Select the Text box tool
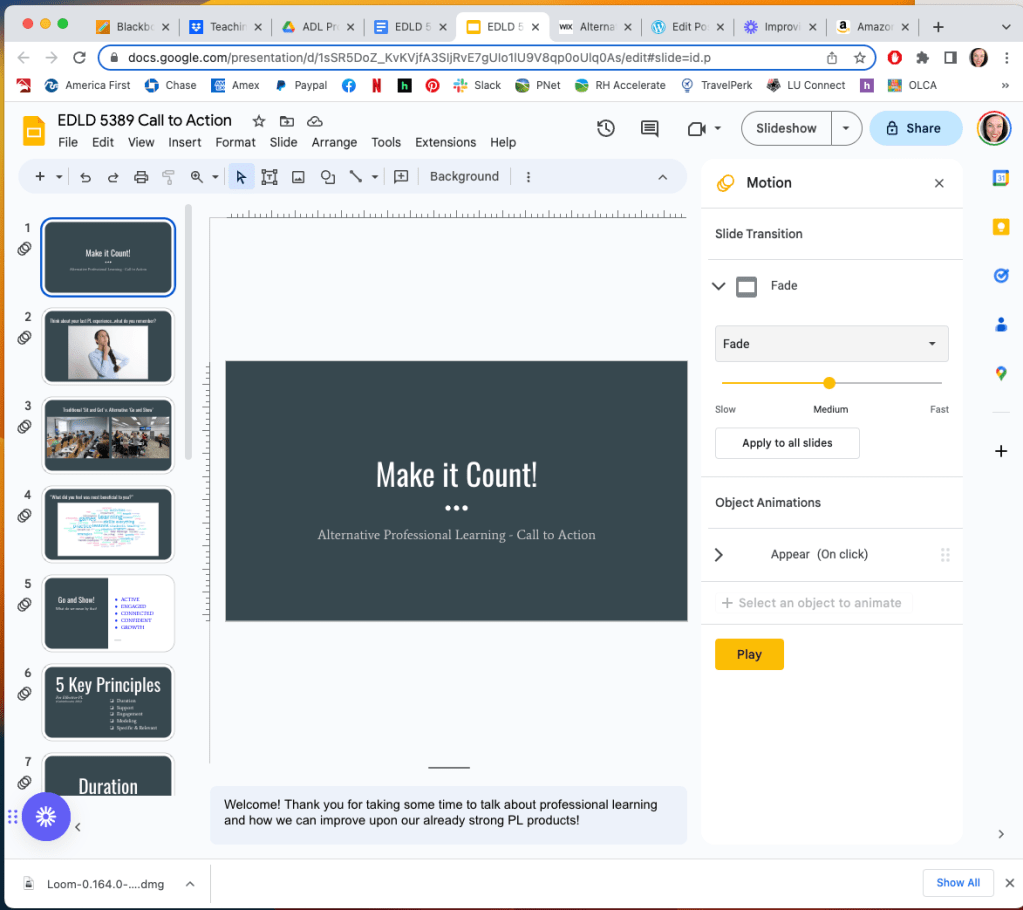This screenshot has width=1023, height=910. [269, 177]
